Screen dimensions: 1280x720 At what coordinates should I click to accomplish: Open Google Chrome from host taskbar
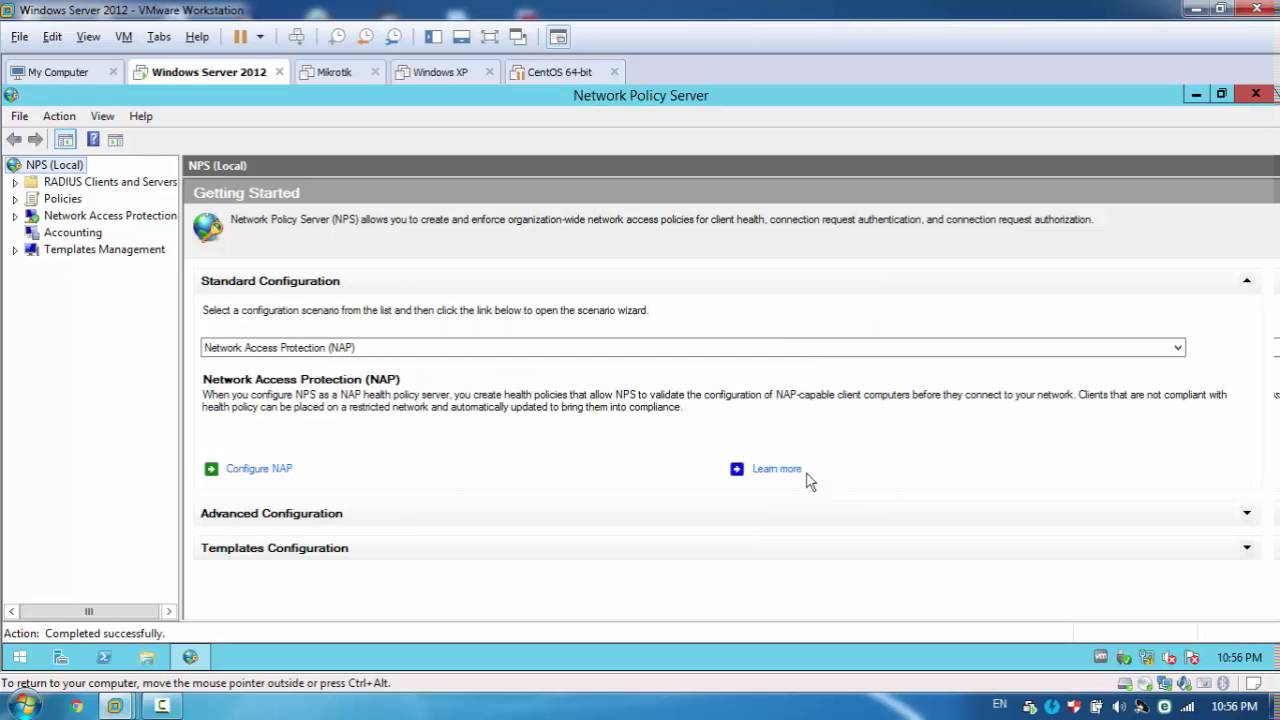click(77, 706)
